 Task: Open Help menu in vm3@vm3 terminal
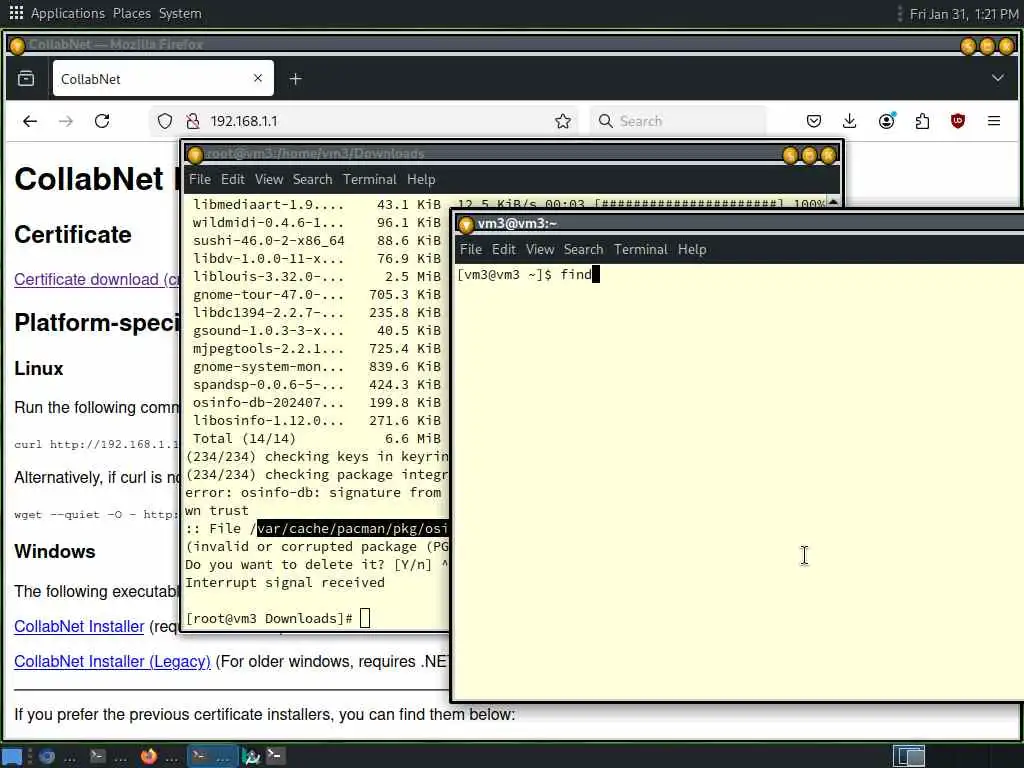pos(692,249)
